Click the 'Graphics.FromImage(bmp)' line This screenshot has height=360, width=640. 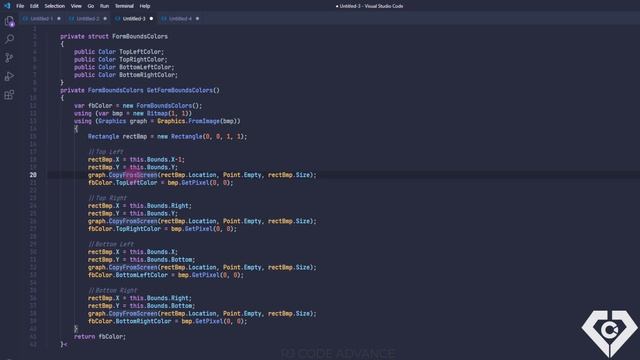click(x=157, y=121)
